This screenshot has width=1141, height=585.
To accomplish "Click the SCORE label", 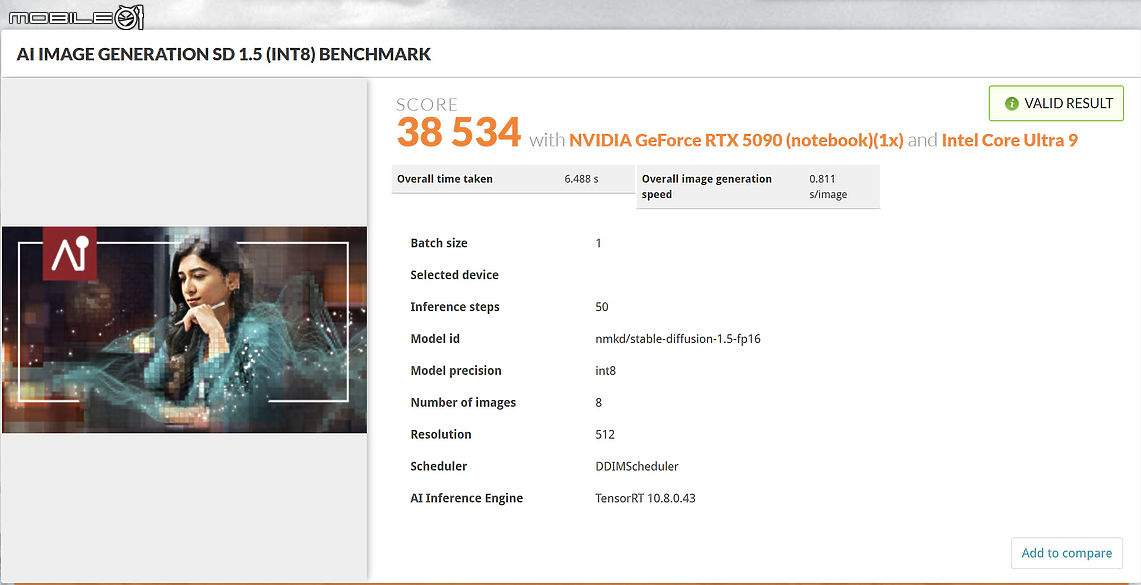I will coord(427,105).
